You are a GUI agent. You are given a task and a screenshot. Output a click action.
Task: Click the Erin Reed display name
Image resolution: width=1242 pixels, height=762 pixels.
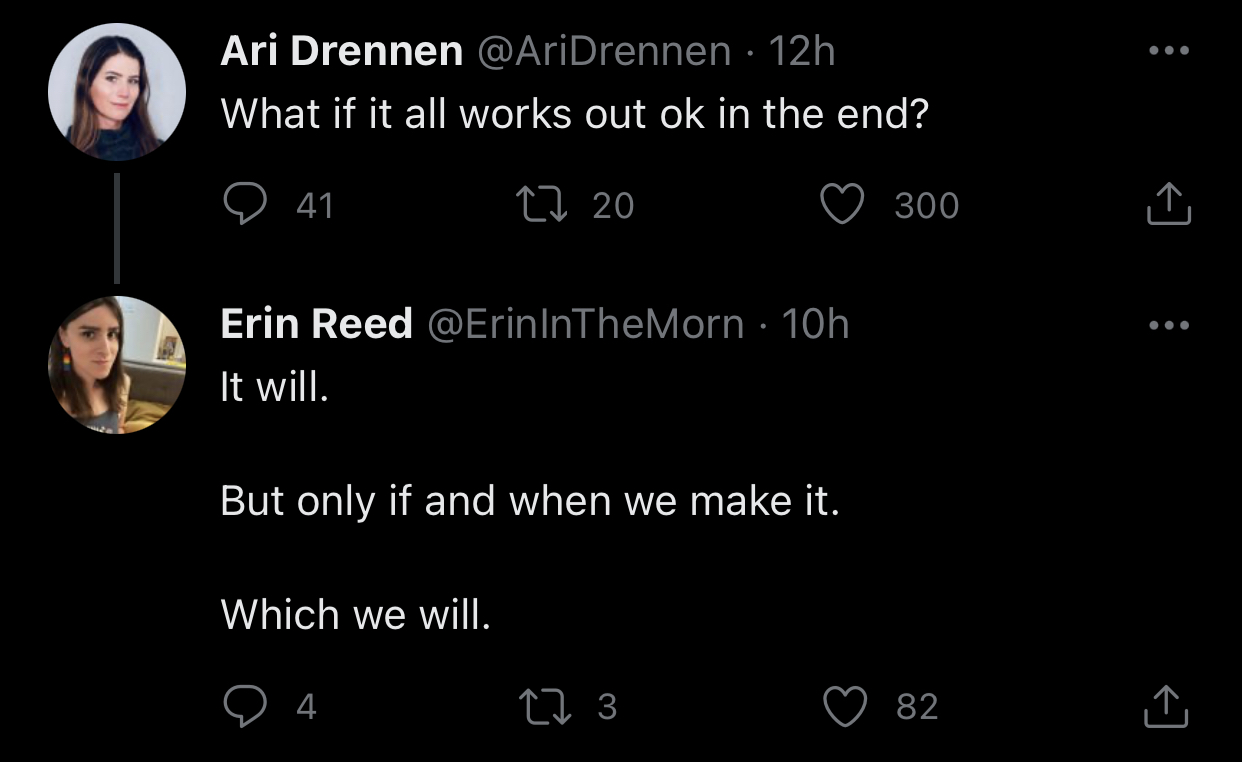tap(316, 324)
